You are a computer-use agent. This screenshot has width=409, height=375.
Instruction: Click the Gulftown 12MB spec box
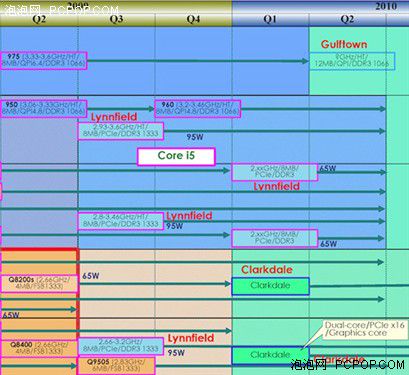(352, 61)
